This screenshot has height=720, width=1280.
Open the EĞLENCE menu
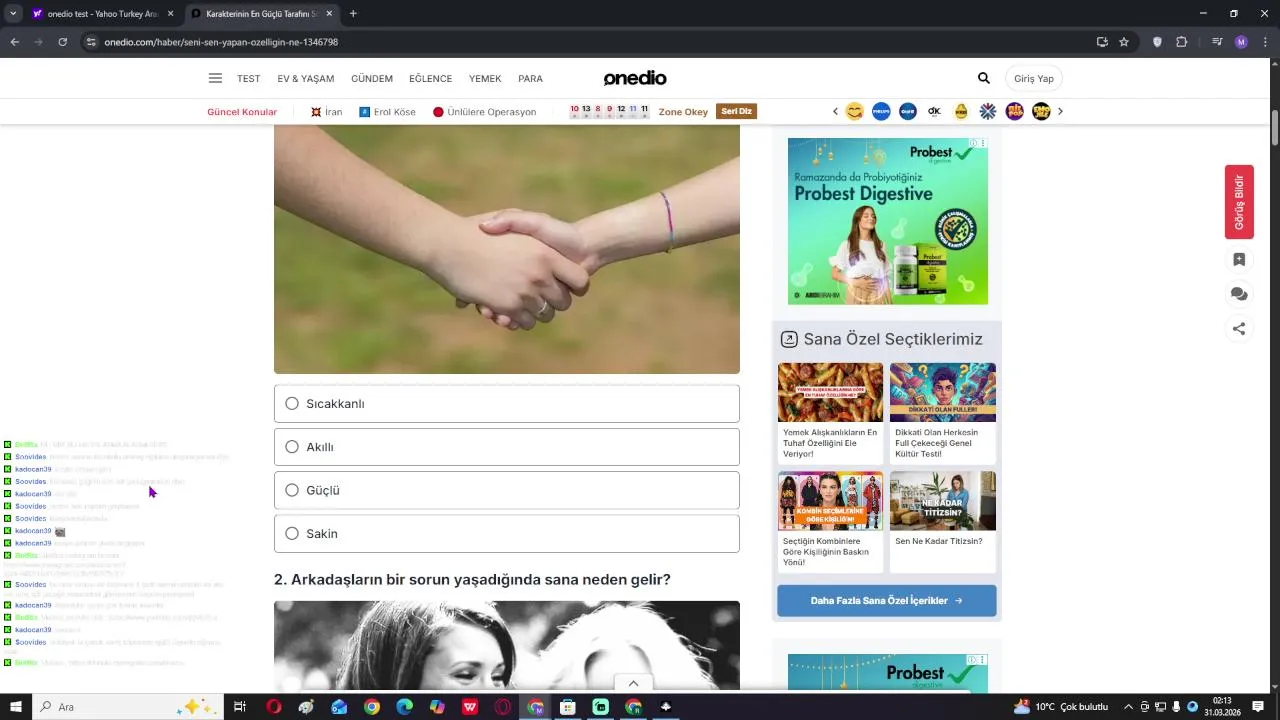point(431,79)
